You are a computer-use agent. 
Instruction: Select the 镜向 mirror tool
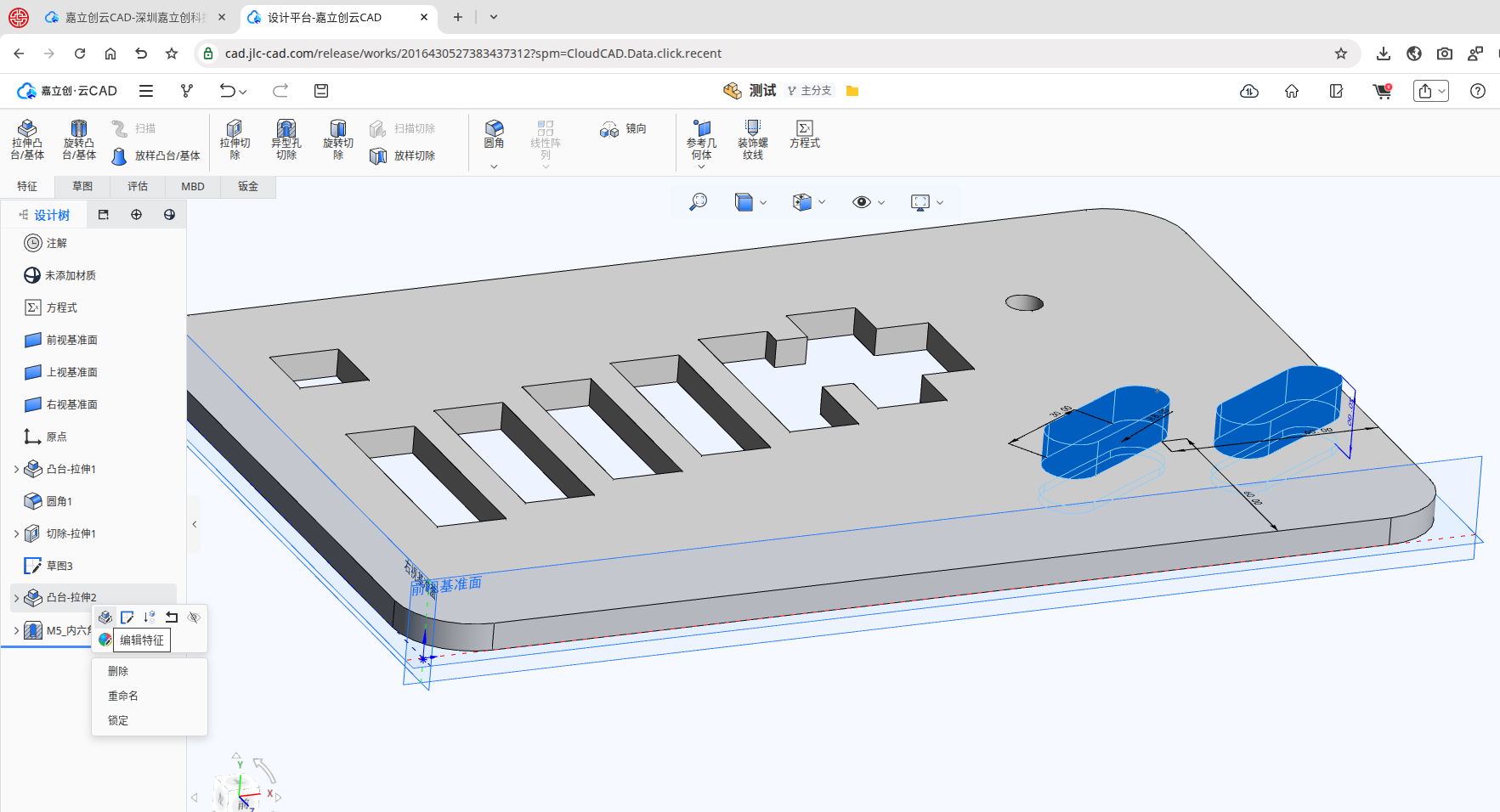tap(623, 129)
